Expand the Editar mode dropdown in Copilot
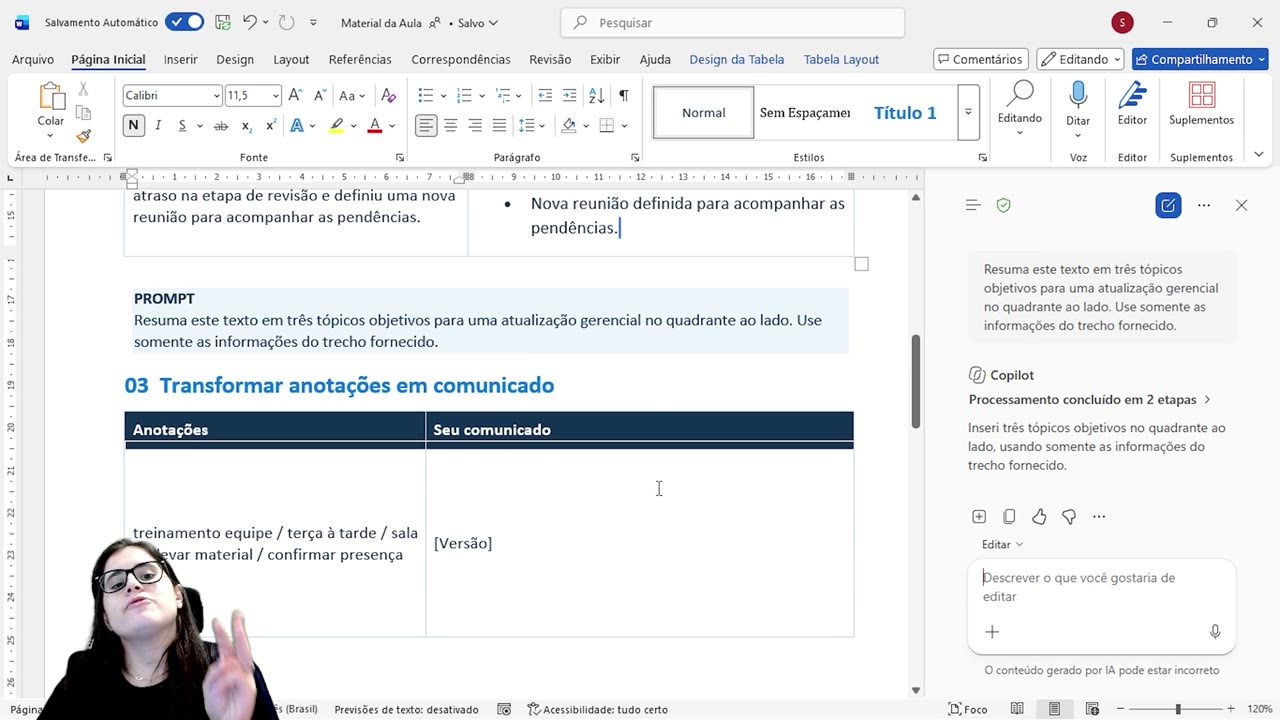 pos(1002,545)
